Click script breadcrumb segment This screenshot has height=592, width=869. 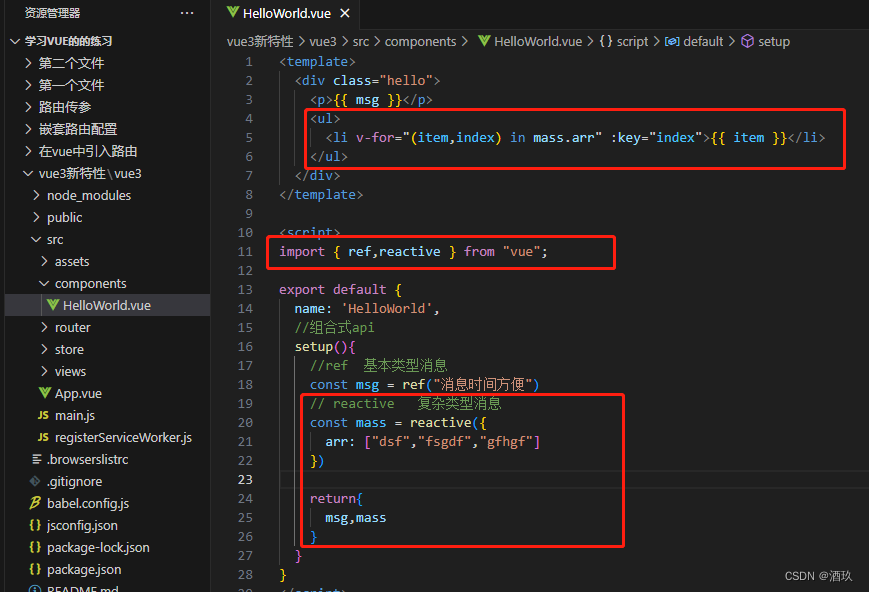pos(632,42)
